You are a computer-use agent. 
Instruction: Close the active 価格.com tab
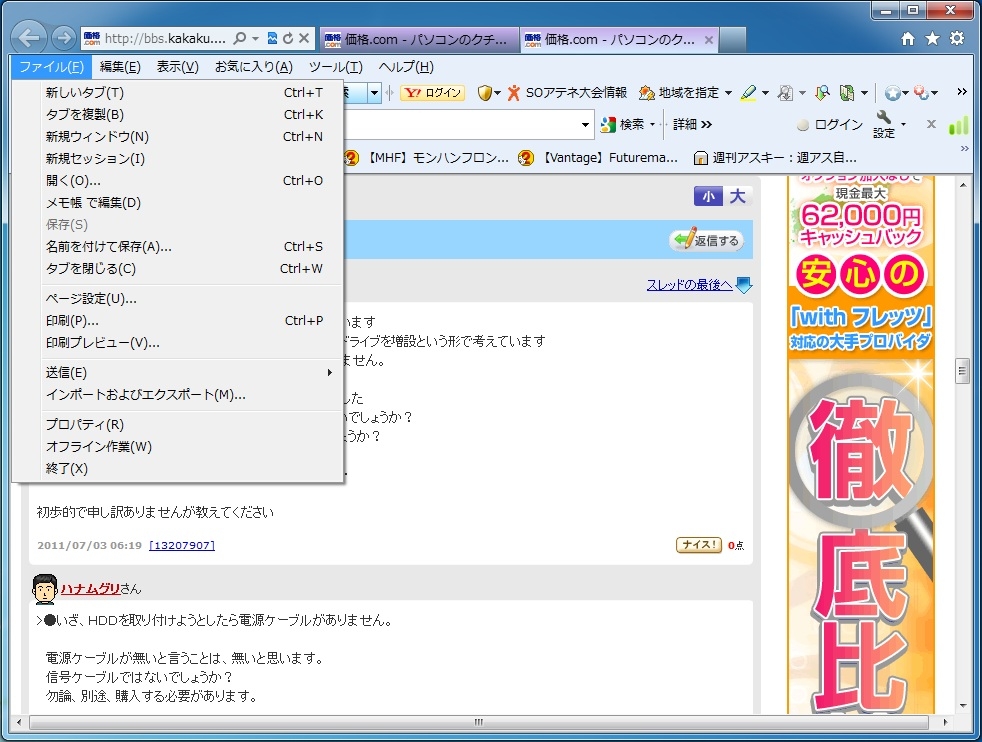[709, 40]
